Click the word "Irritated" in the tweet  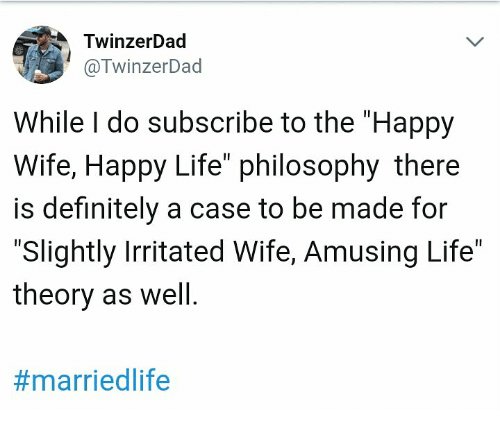pyautogui.click(x=174, y=252)
